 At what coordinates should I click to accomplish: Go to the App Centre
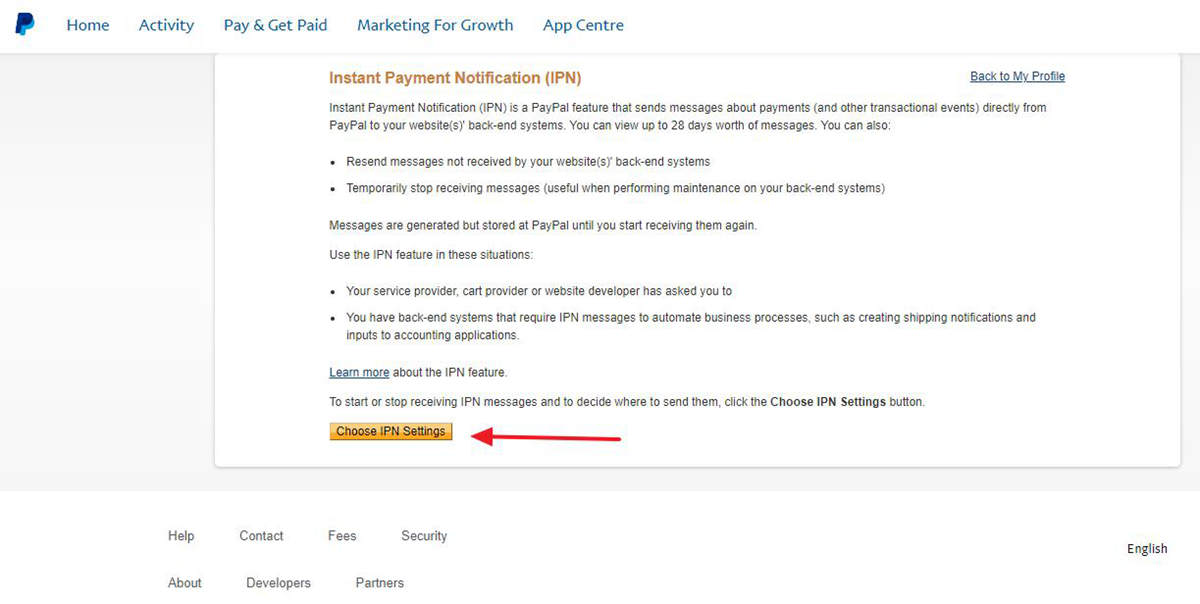click(583, 25)
